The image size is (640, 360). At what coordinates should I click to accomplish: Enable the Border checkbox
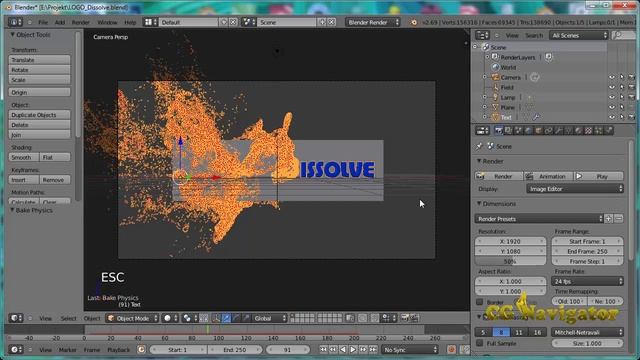[x=480, y=302]
